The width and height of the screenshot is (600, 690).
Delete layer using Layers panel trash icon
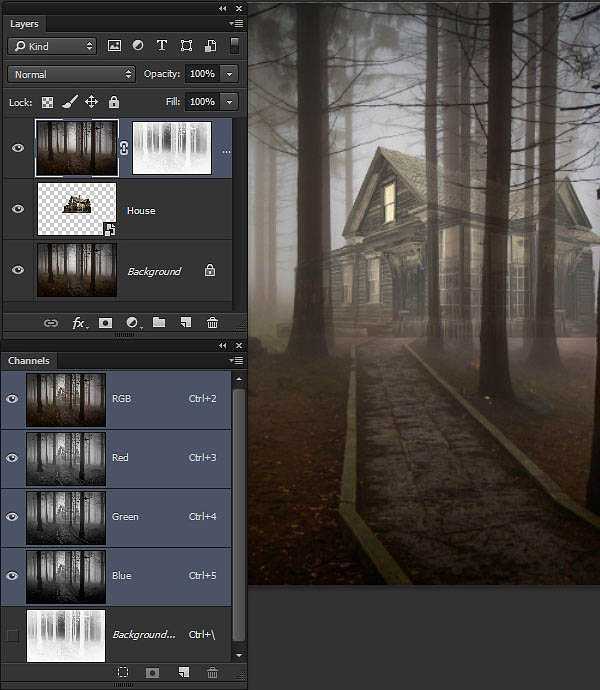pos(212,323)
